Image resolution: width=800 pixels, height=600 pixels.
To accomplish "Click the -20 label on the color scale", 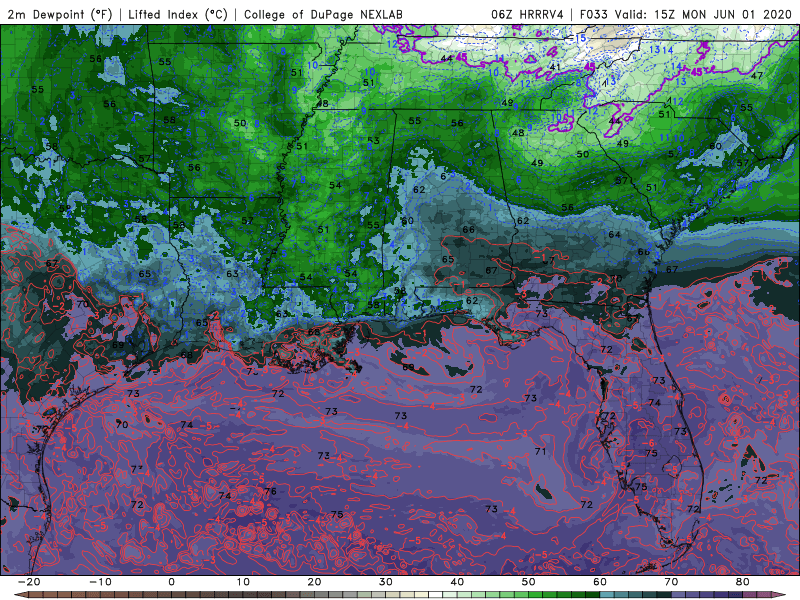I will 29,582.
